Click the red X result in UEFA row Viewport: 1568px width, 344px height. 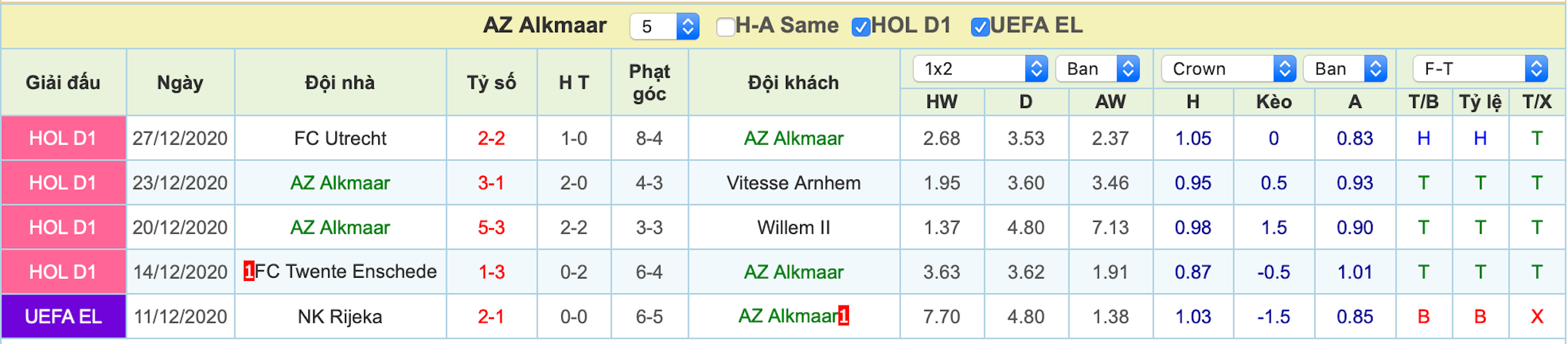pyautogui.click(x=1536, y=316)
